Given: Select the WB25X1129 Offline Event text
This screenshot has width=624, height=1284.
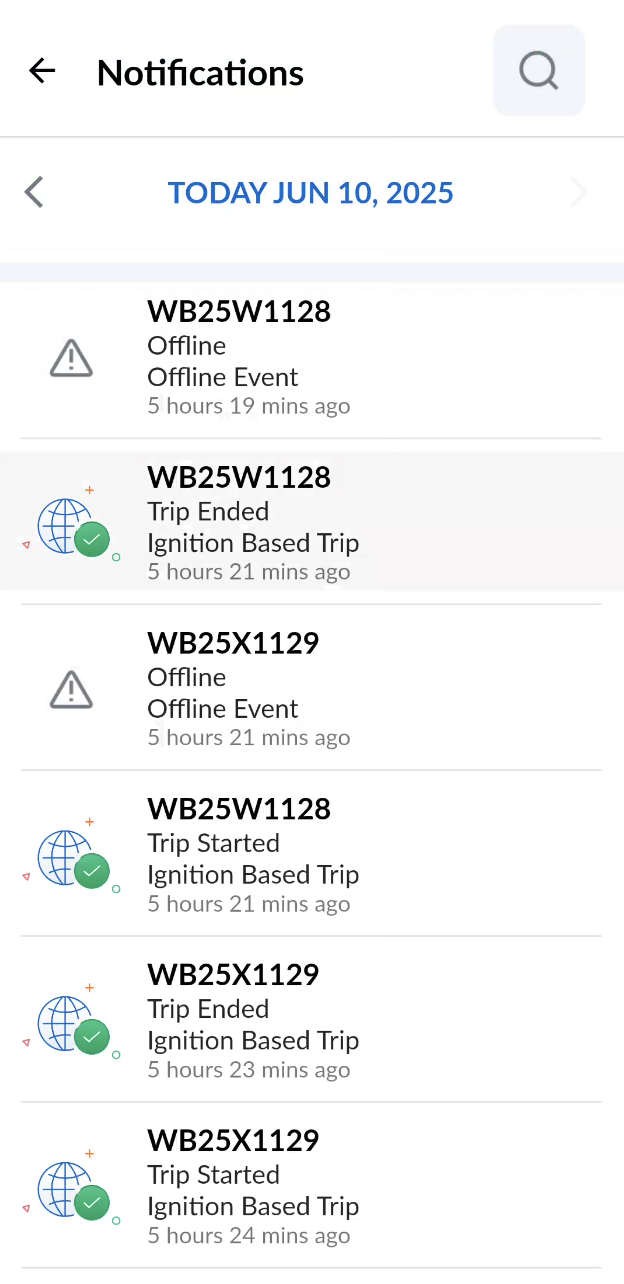Looking at the screenshot, I should coord(223,709).
